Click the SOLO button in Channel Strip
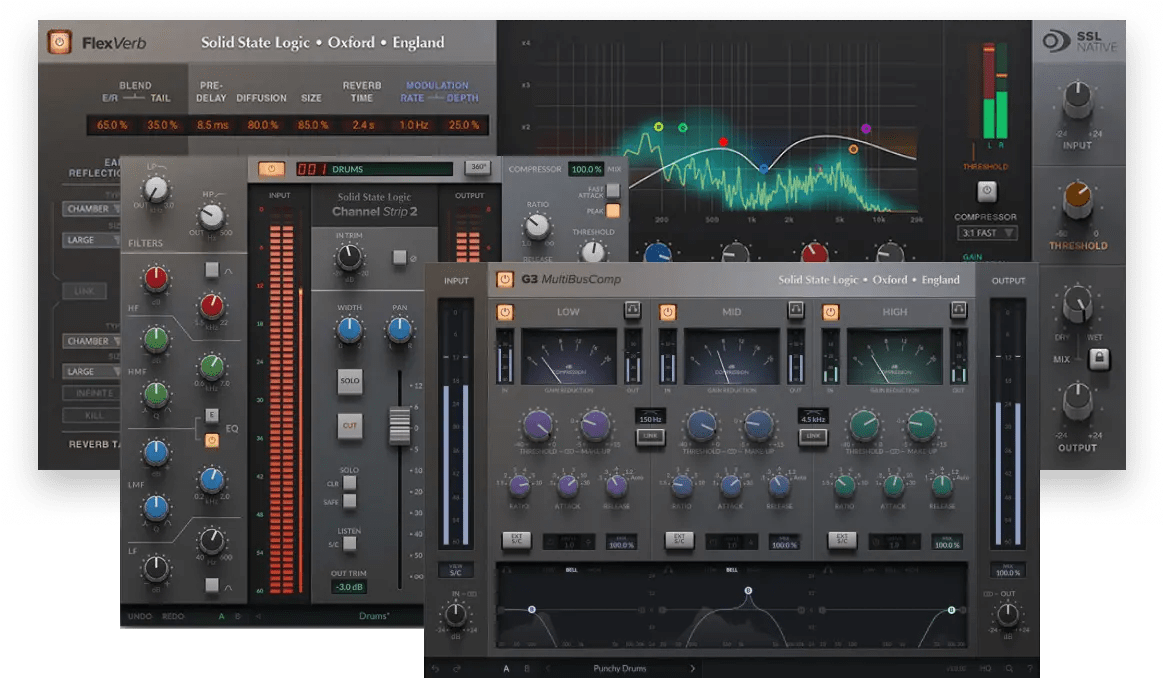1163x678 pixels. coord(350,381)
